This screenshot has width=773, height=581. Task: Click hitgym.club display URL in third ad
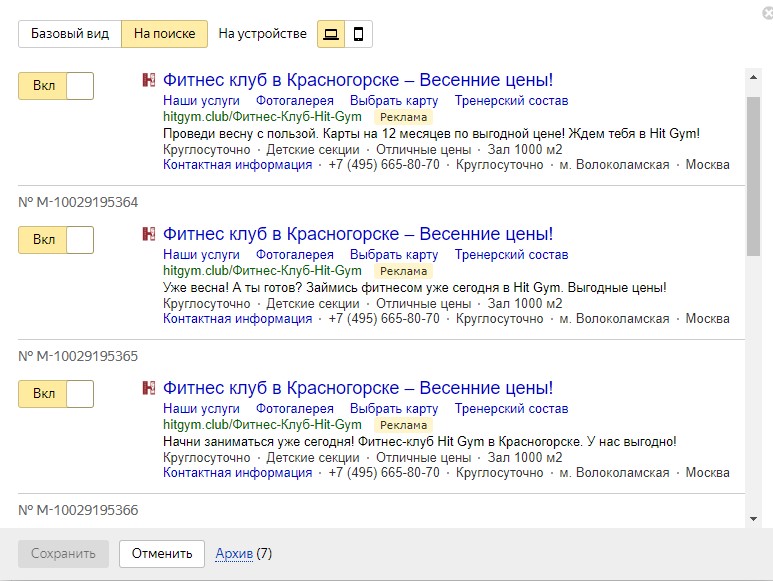(x=262, y=425)
